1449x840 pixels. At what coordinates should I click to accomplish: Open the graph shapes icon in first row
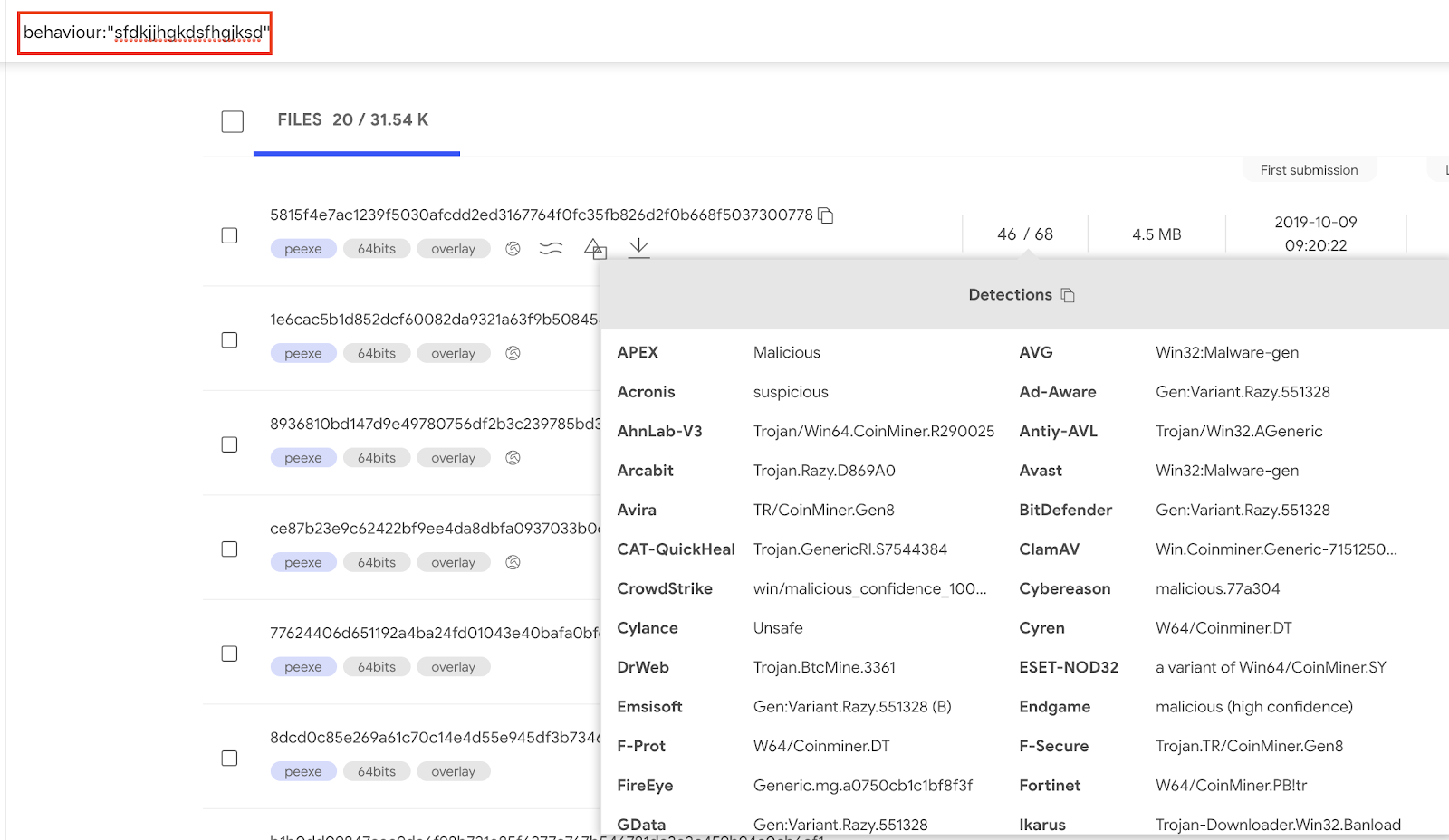tap(595, 249)
